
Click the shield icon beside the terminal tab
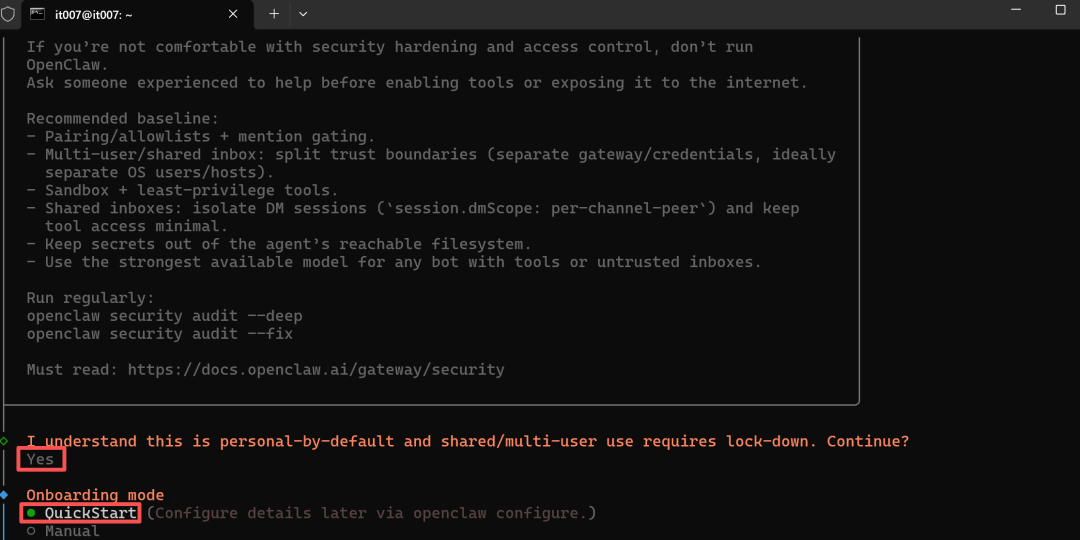[x=7, y=14]
